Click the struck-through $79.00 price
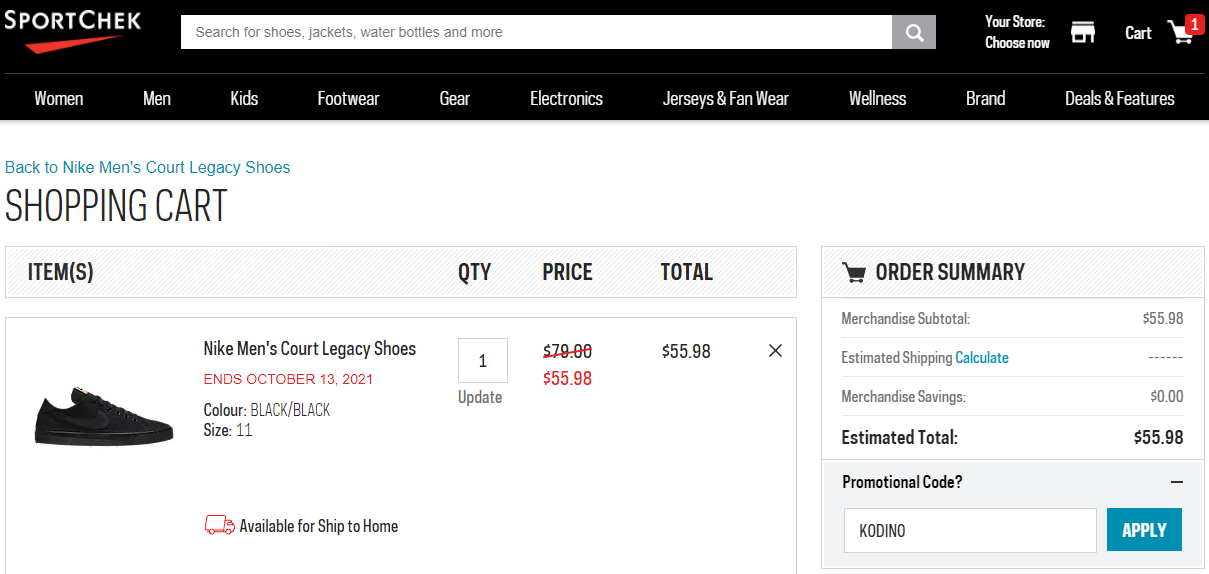 [x=567, y=351]
